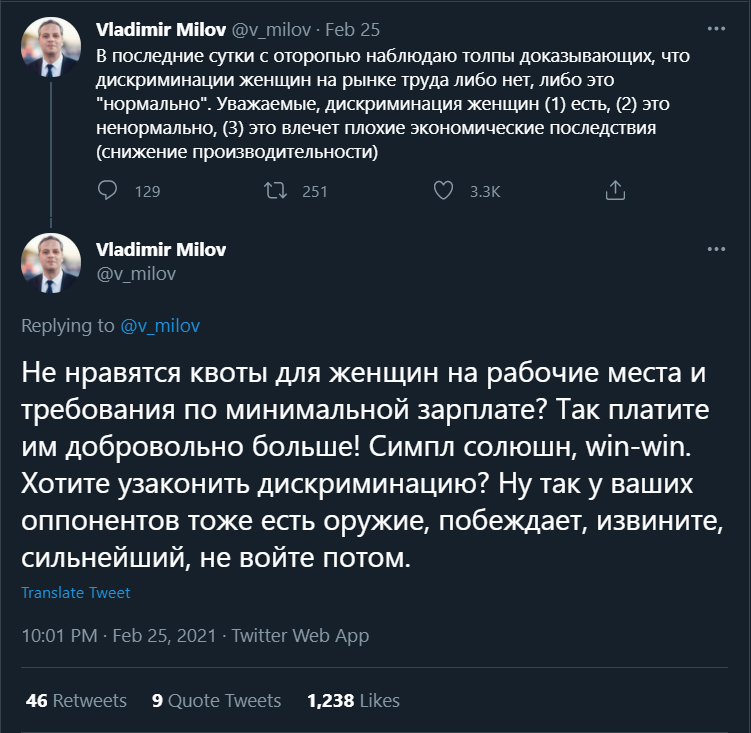
Task: Click Vladimir Milov's avatar in reply tweet
Action: coord(51,264)
